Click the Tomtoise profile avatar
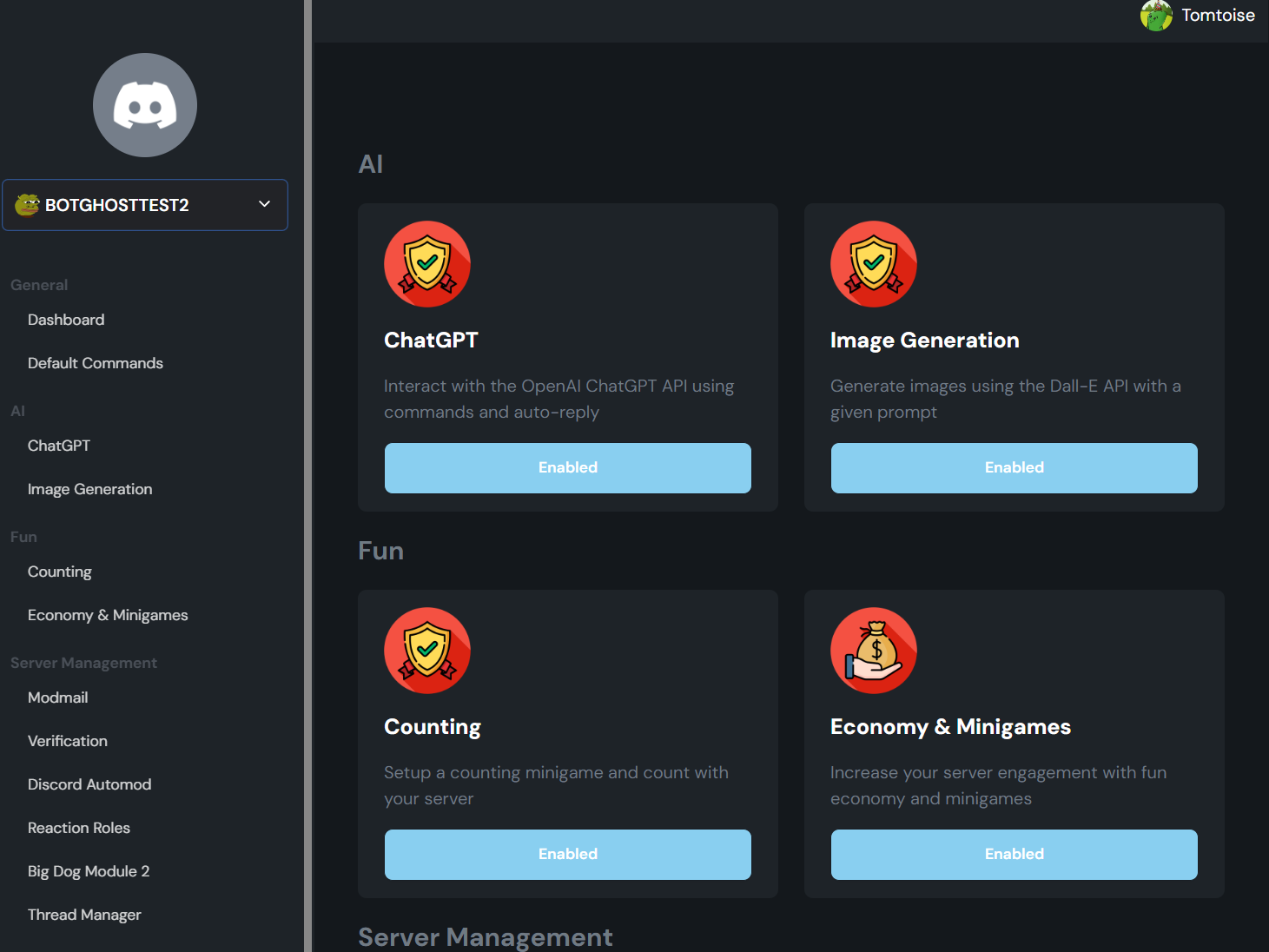1269x952 pixels. 1155,16
